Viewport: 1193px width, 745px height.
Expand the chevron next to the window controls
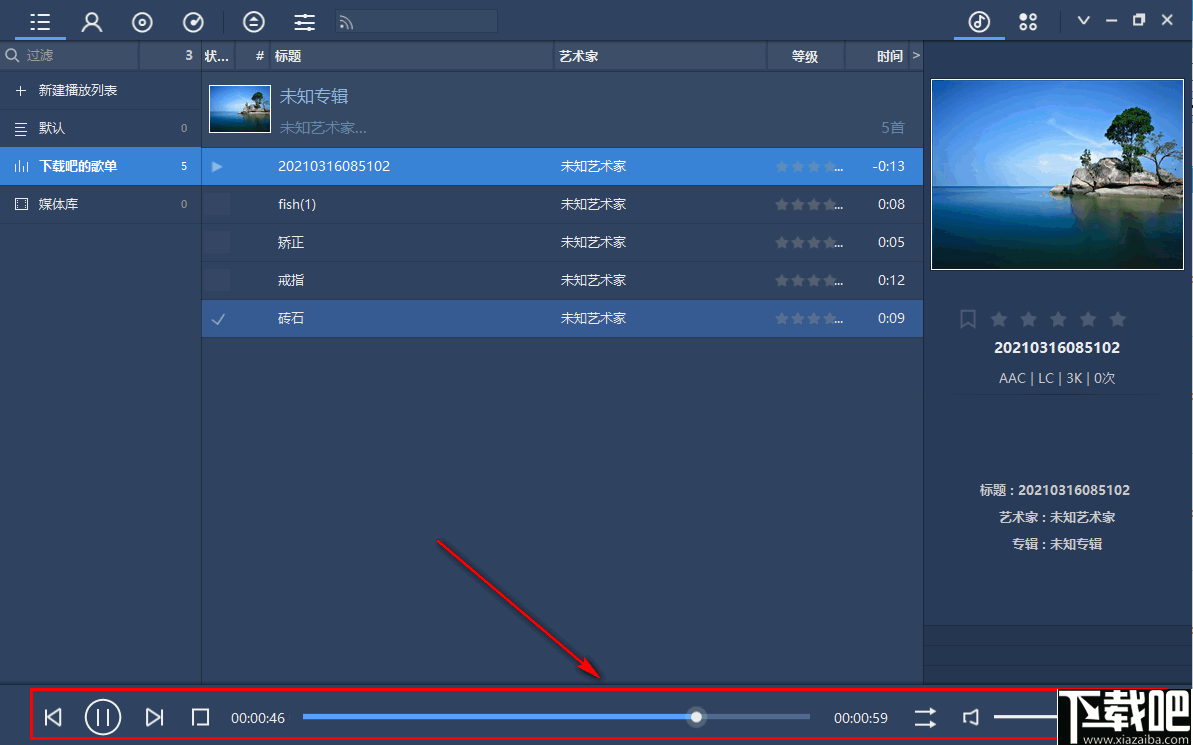(1083, 19)
